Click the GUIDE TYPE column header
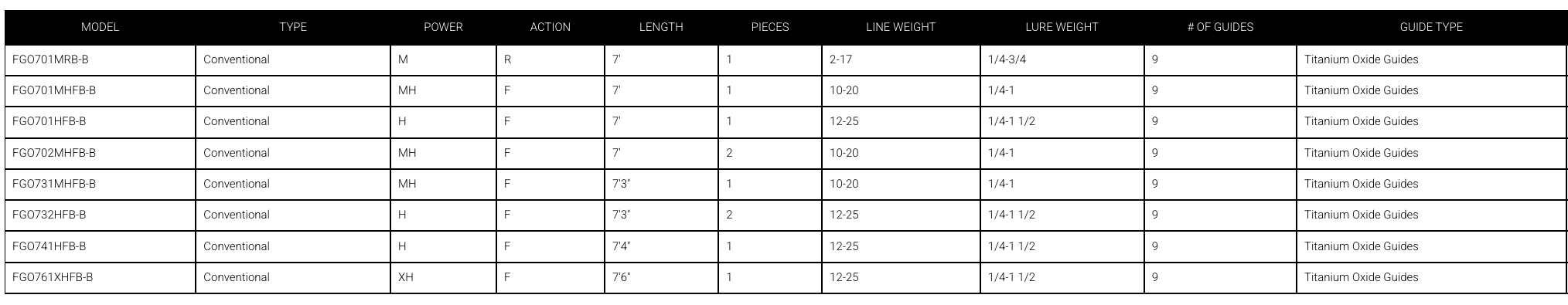 coord(1431,27)
